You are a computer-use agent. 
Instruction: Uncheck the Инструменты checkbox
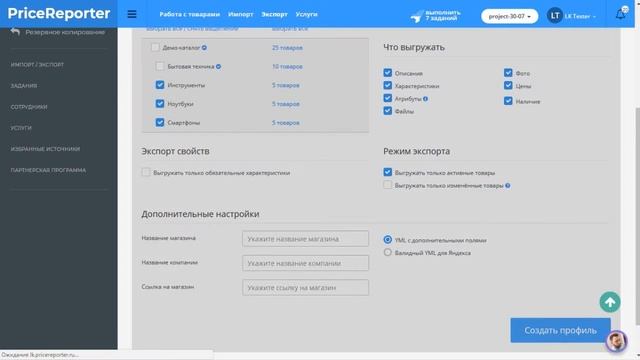[160, 85]
